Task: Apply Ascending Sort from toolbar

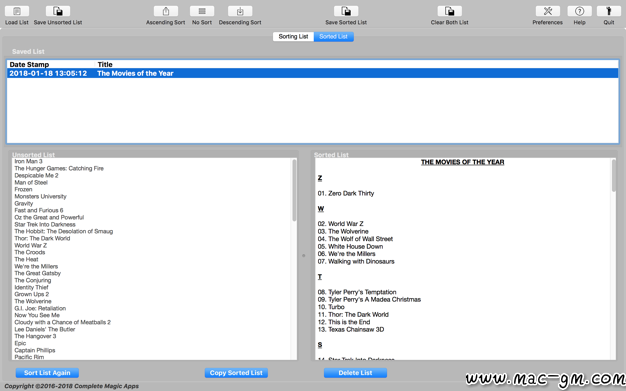Action: click(x=166, y=11)
